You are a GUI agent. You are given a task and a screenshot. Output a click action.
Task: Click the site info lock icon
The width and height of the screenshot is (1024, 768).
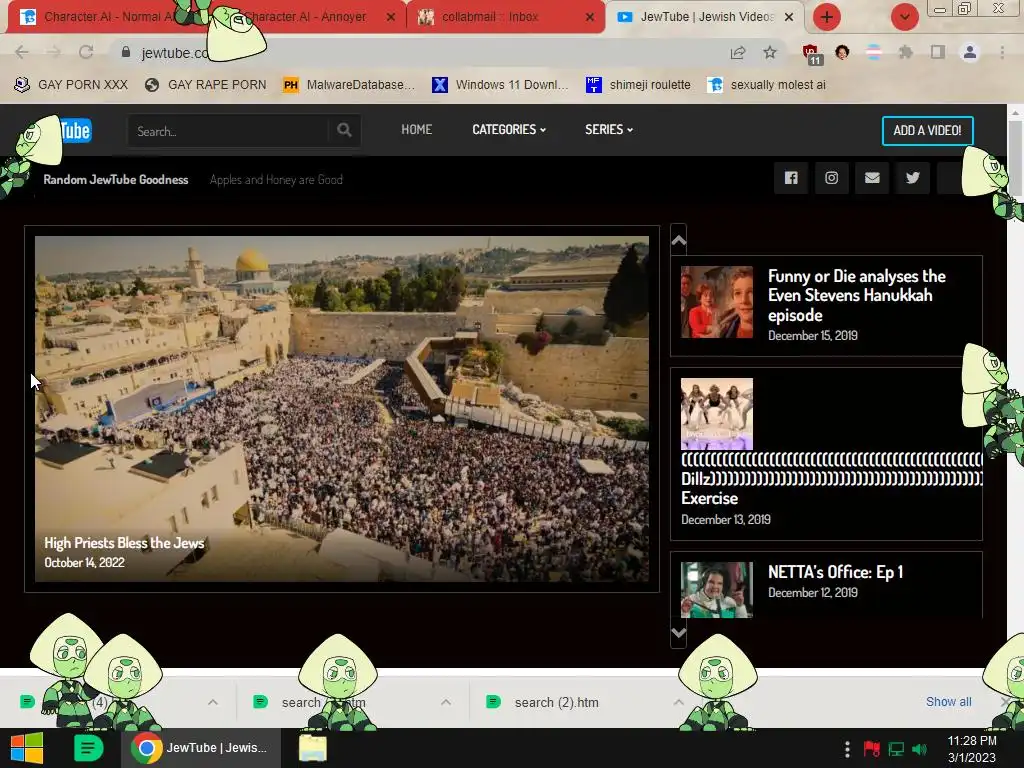[126, 52]
